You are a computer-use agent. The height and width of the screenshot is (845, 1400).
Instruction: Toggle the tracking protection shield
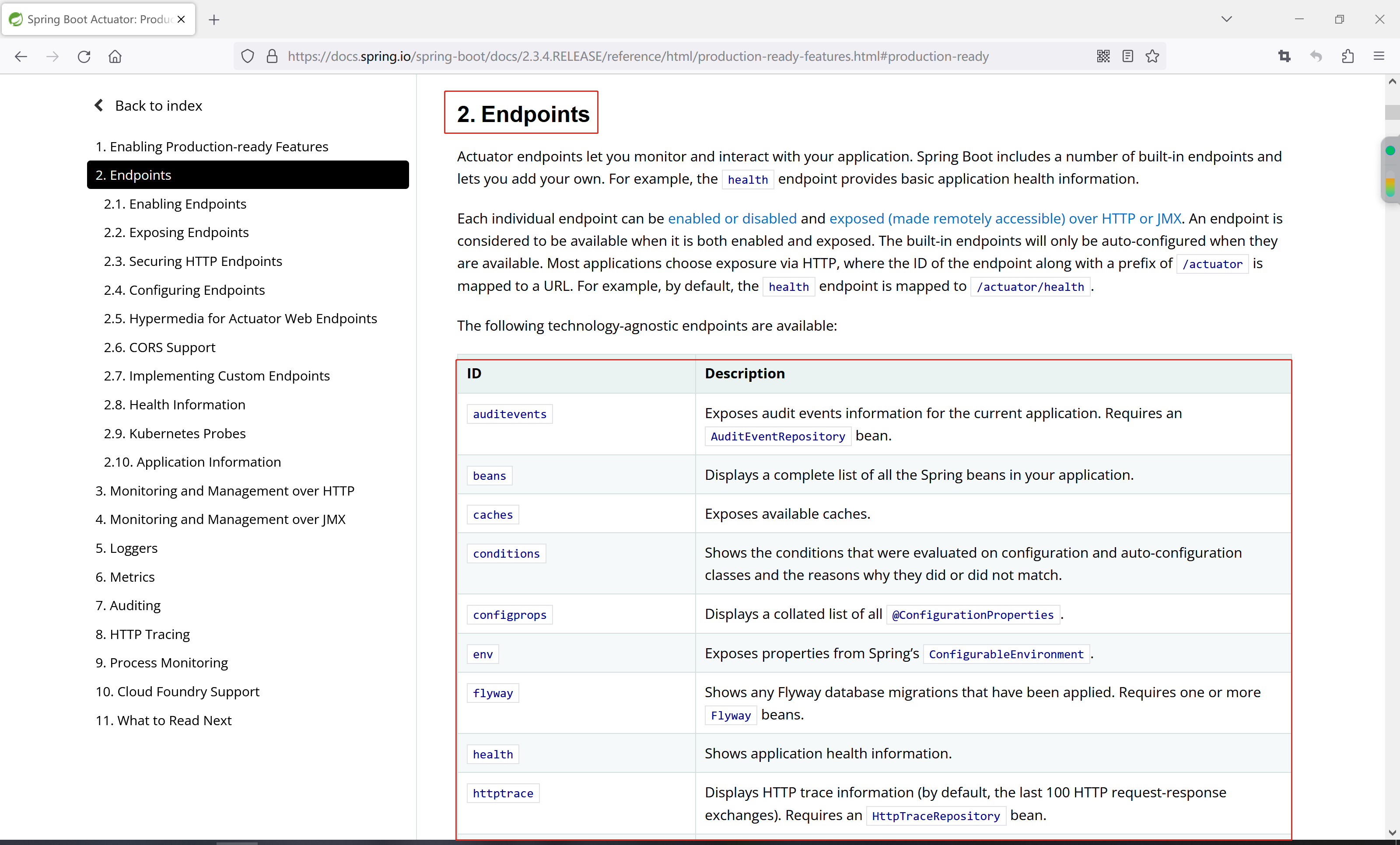pos(247,56)
